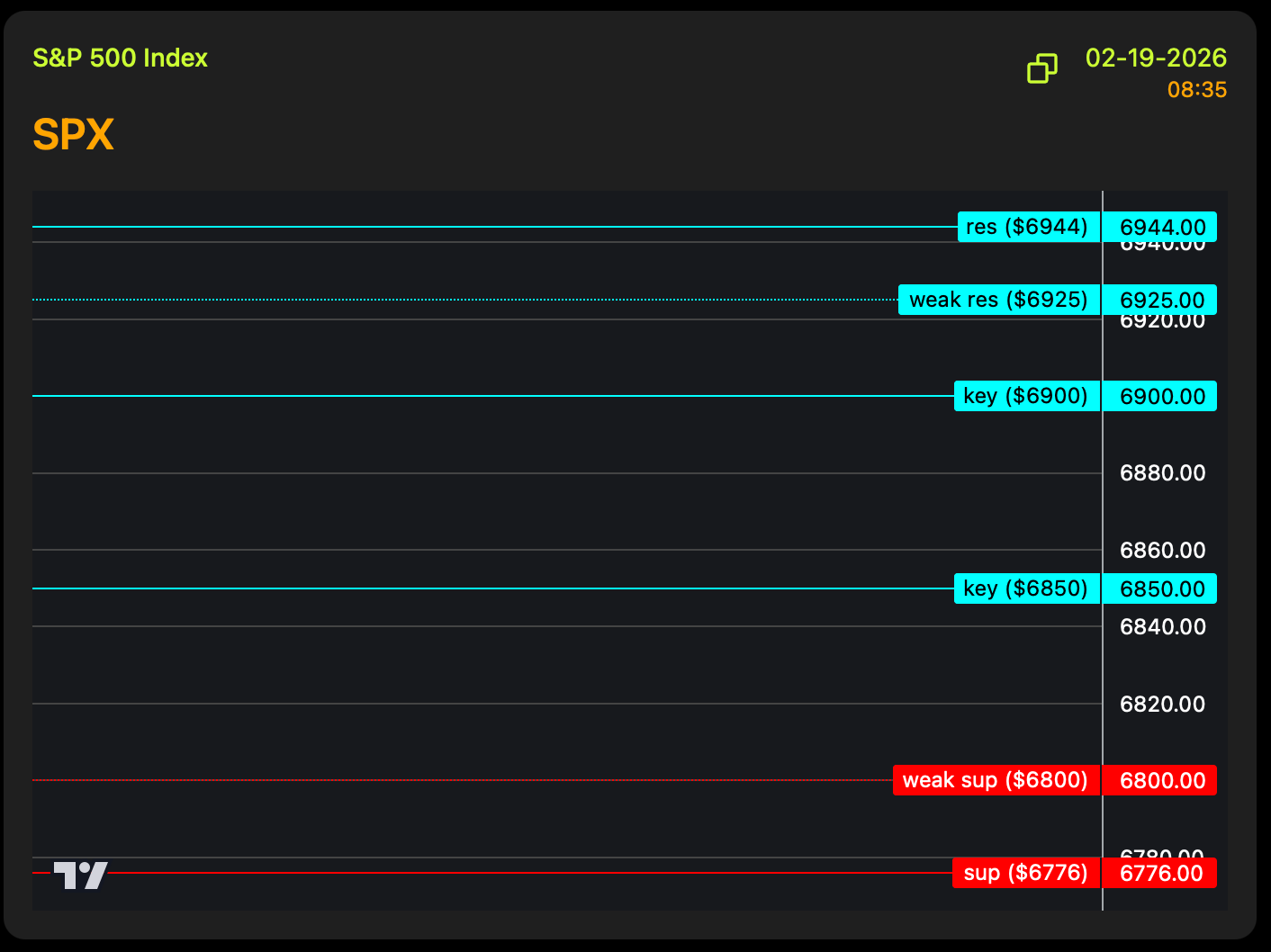Click the copy chart icon
1271x952 pixels.
tap(1042, 68)
